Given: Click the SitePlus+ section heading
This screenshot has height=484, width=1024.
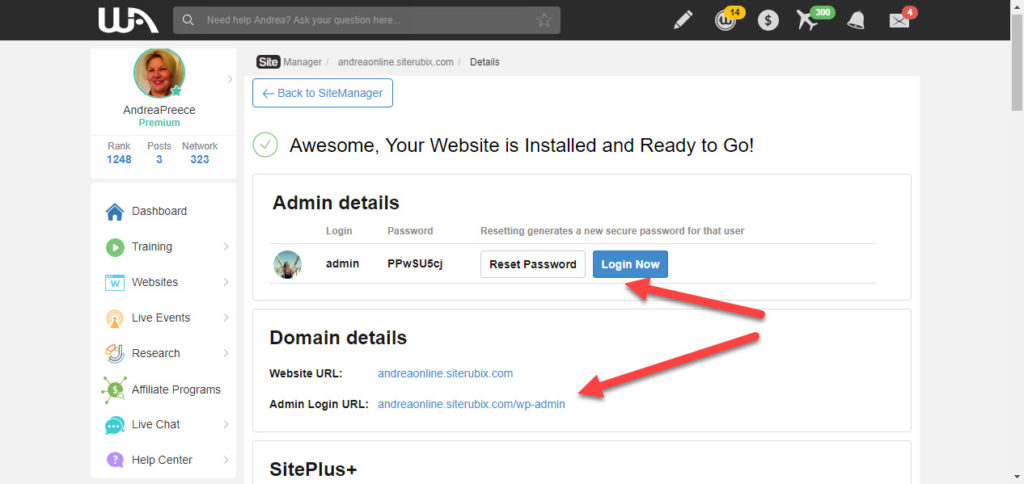Looking at the screenshot, I should coord(313,470).
